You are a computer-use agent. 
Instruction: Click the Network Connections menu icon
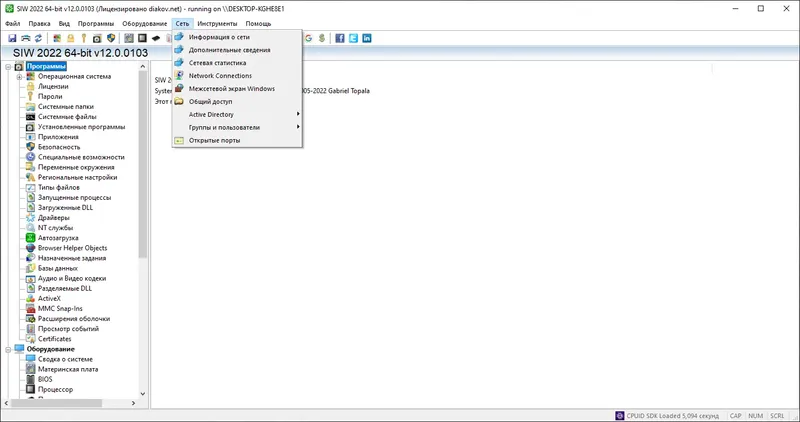179,76
